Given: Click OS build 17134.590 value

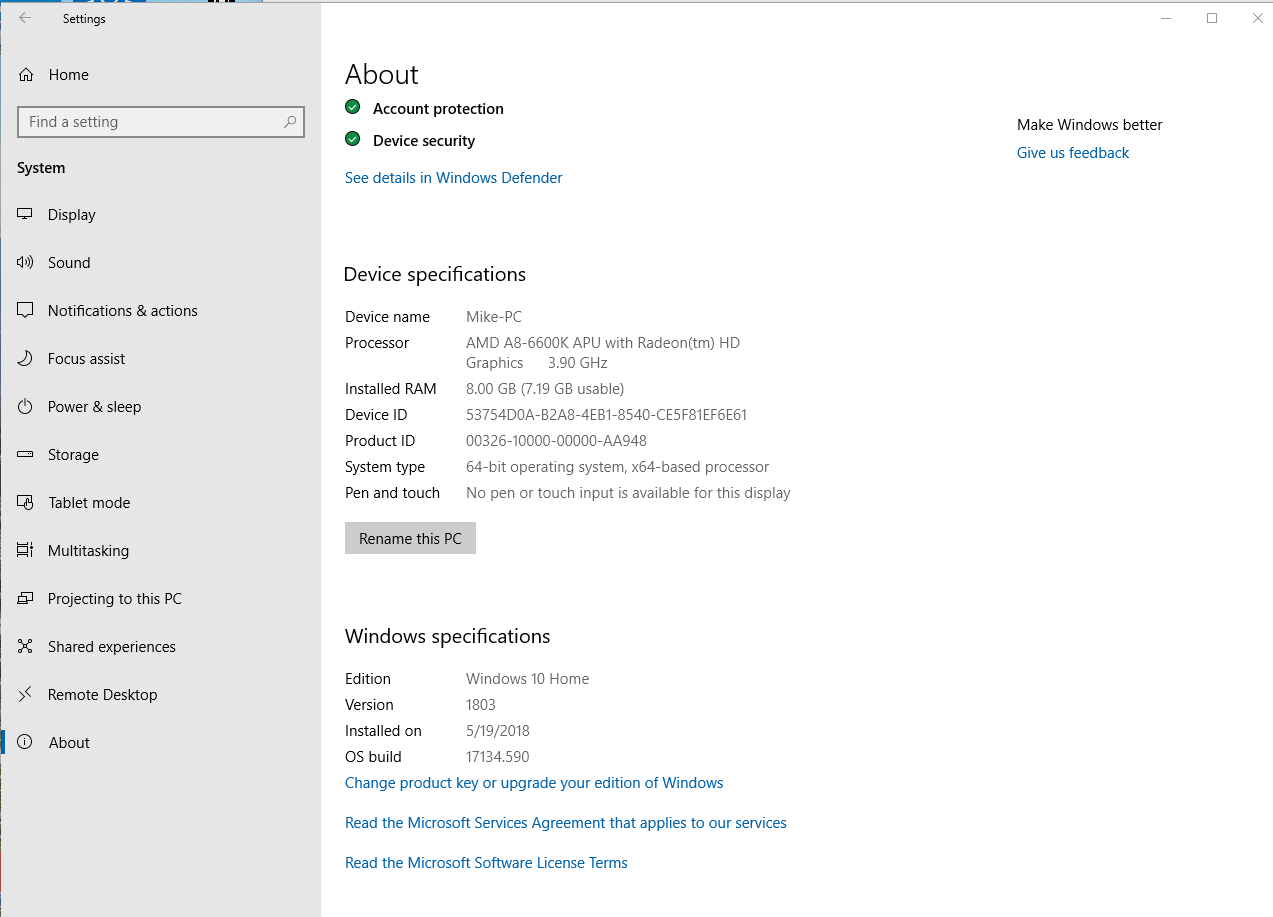Looking at the screenshot, I should tap(498, 757).
